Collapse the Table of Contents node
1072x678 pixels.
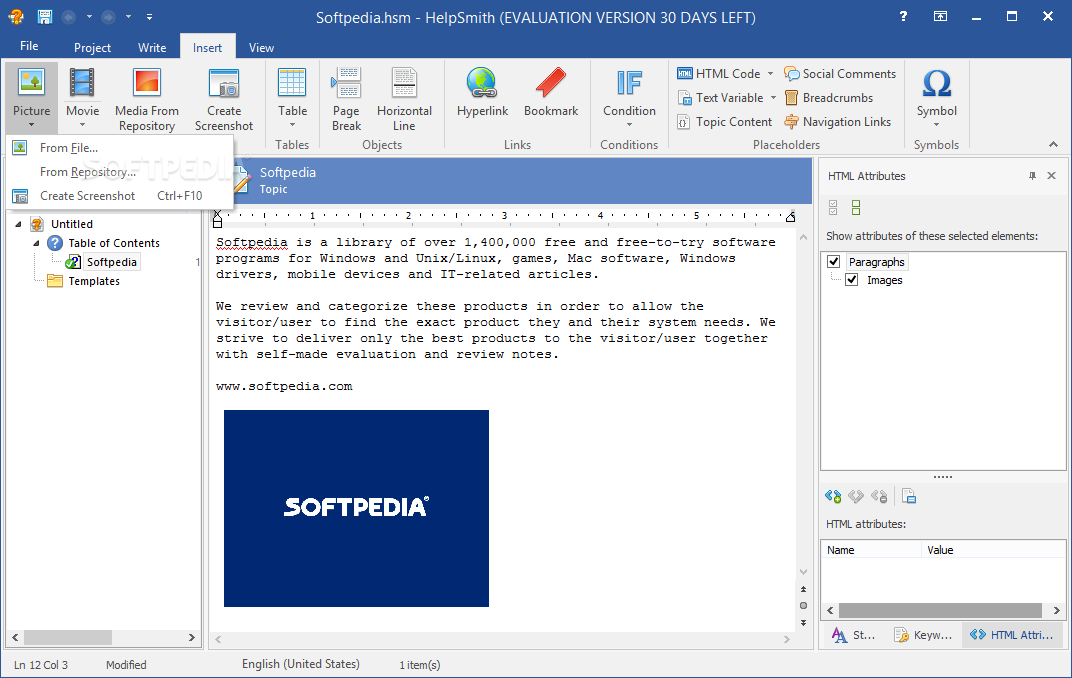click(36, 243)
